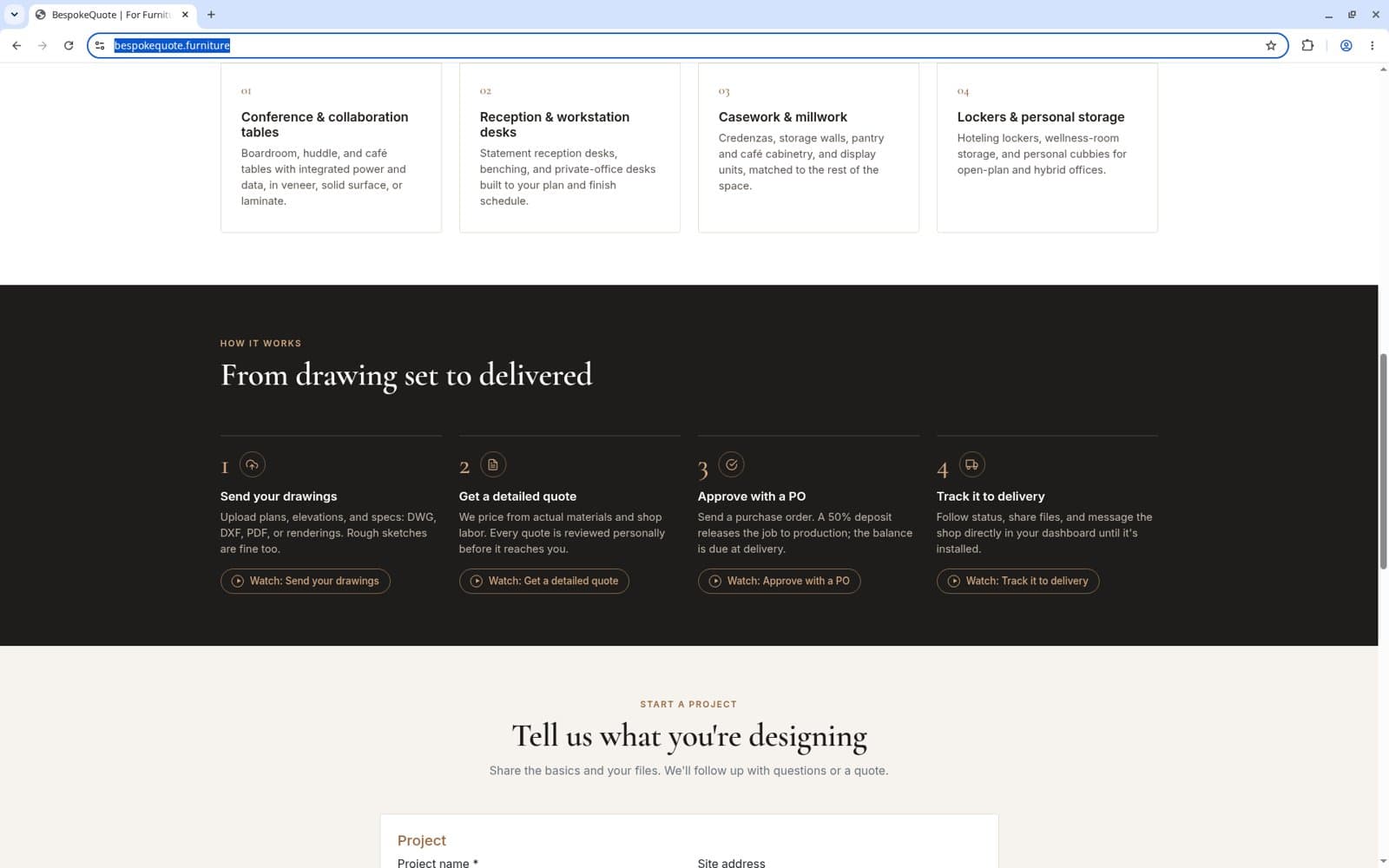Click the Casework & millwork heading

(x=782, y=117)
